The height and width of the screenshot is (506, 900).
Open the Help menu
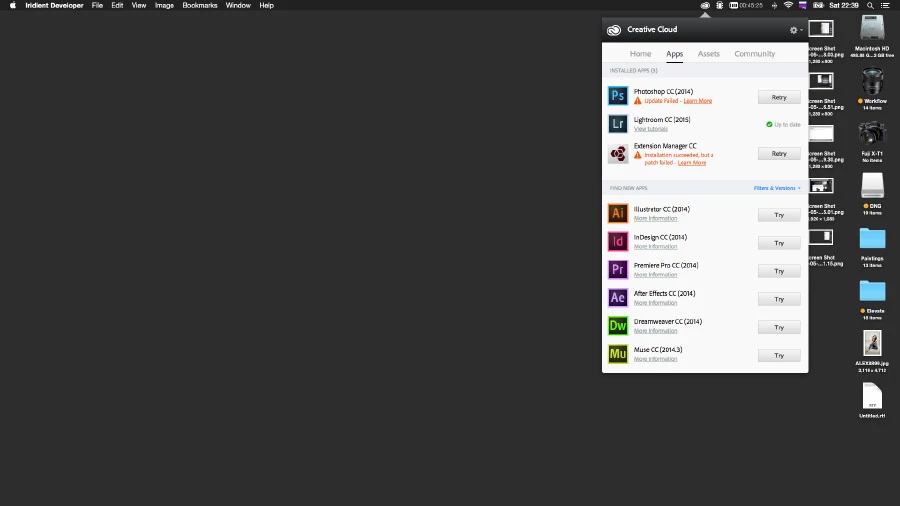click(x=266, y=5)
